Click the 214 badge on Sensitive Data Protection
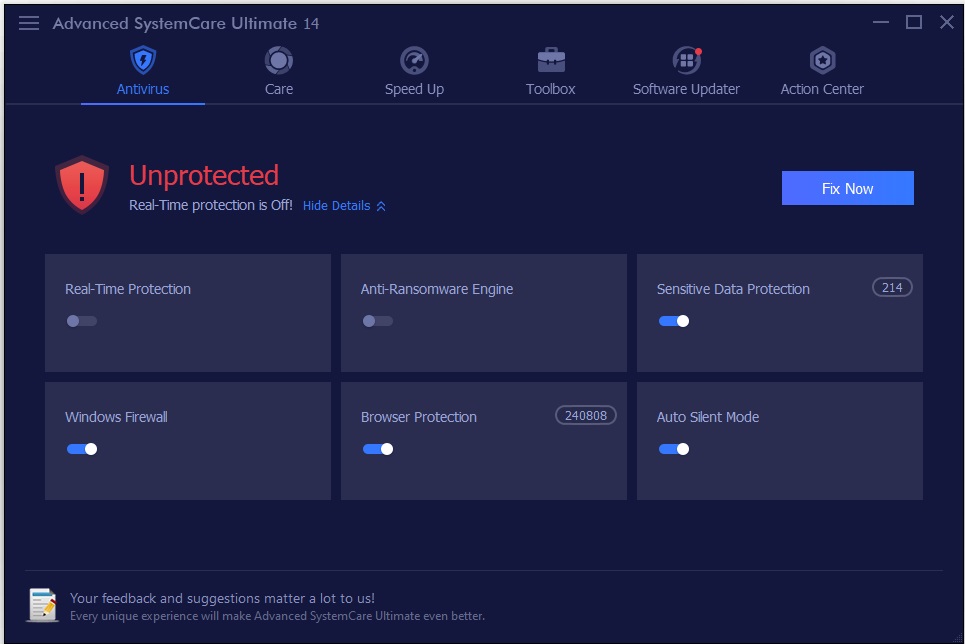The width and height of the screenshot is (965, 644). click(x=892, y=288)
